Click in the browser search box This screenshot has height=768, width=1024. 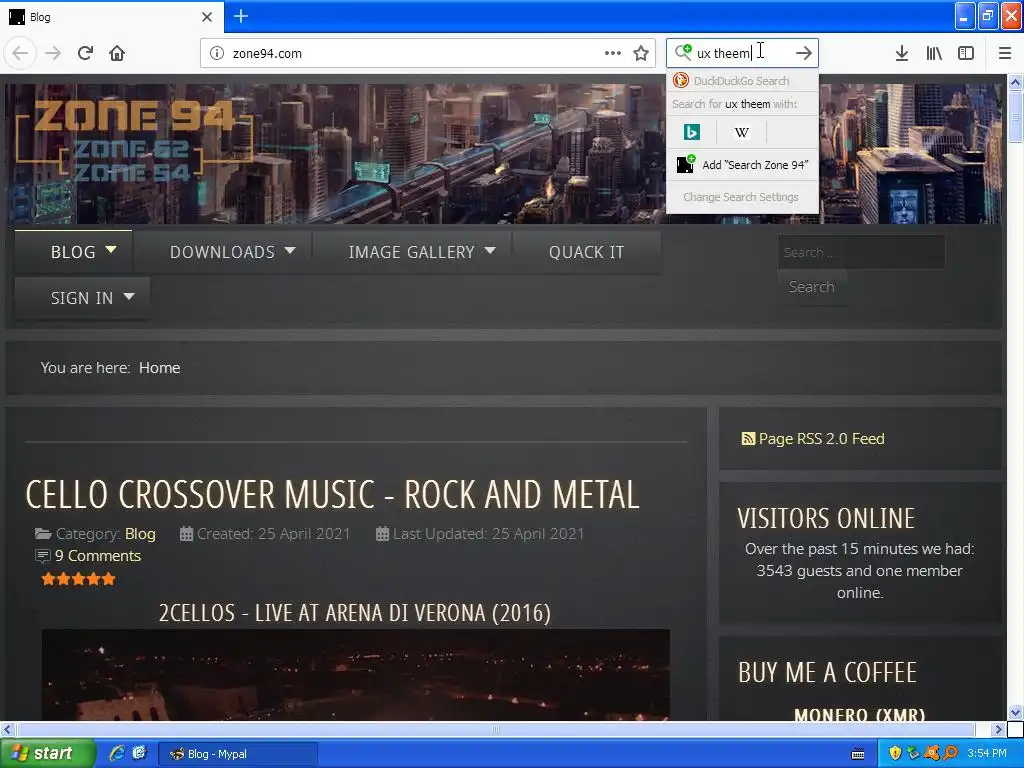pyautogui.click(x=741, y=53)
